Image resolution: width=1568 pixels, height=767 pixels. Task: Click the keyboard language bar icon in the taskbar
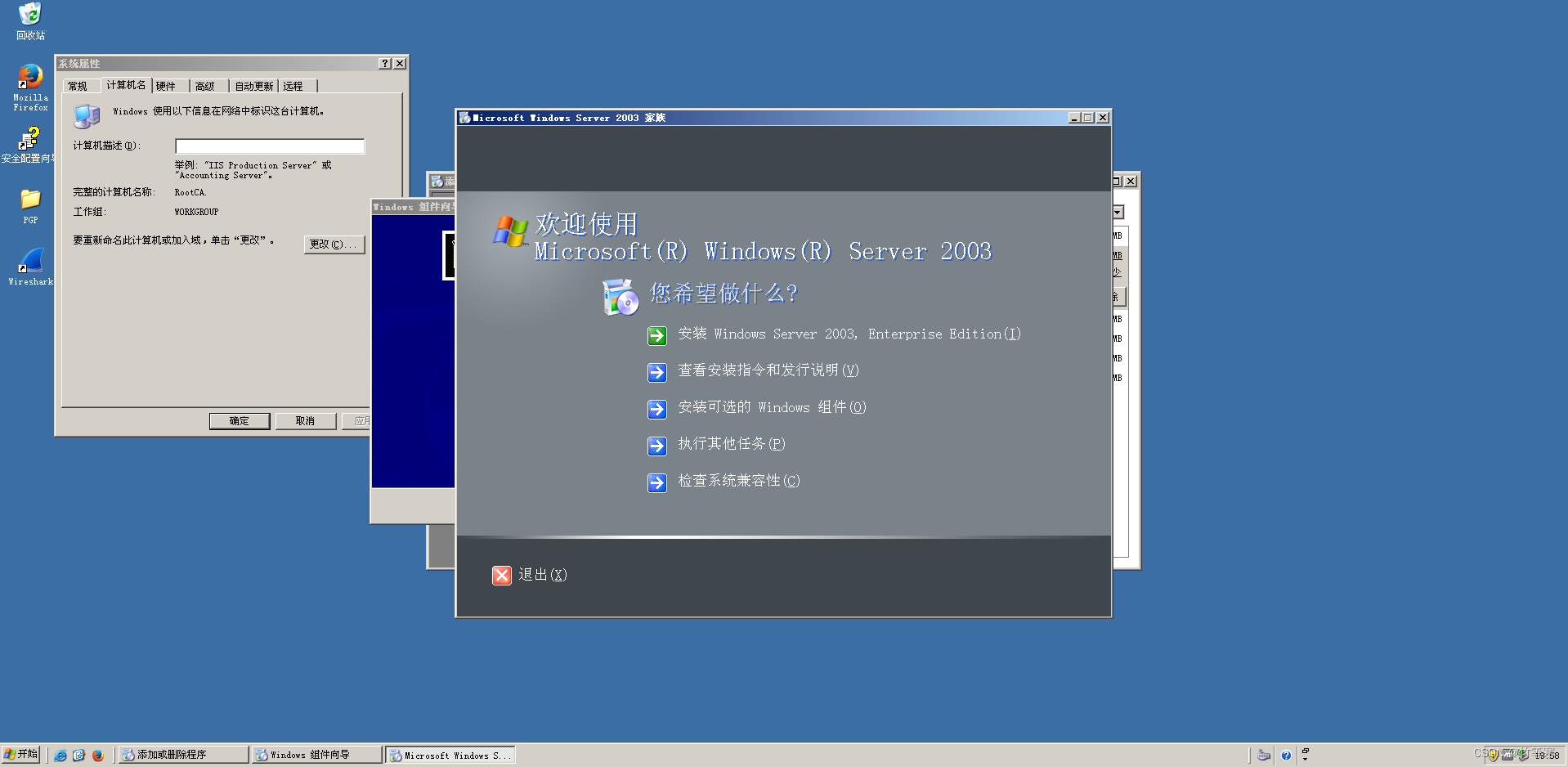tap(1264, 756)
